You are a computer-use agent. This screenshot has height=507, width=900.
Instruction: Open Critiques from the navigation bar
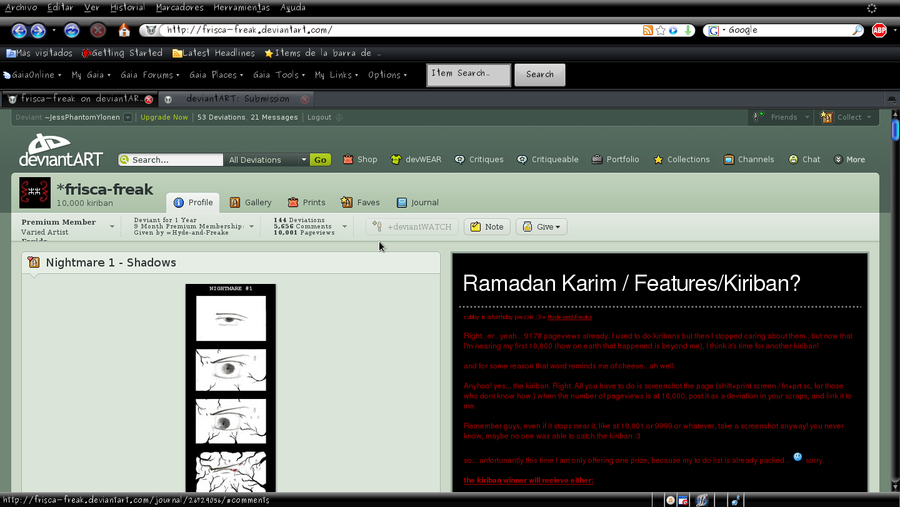(x=479, y=159)
